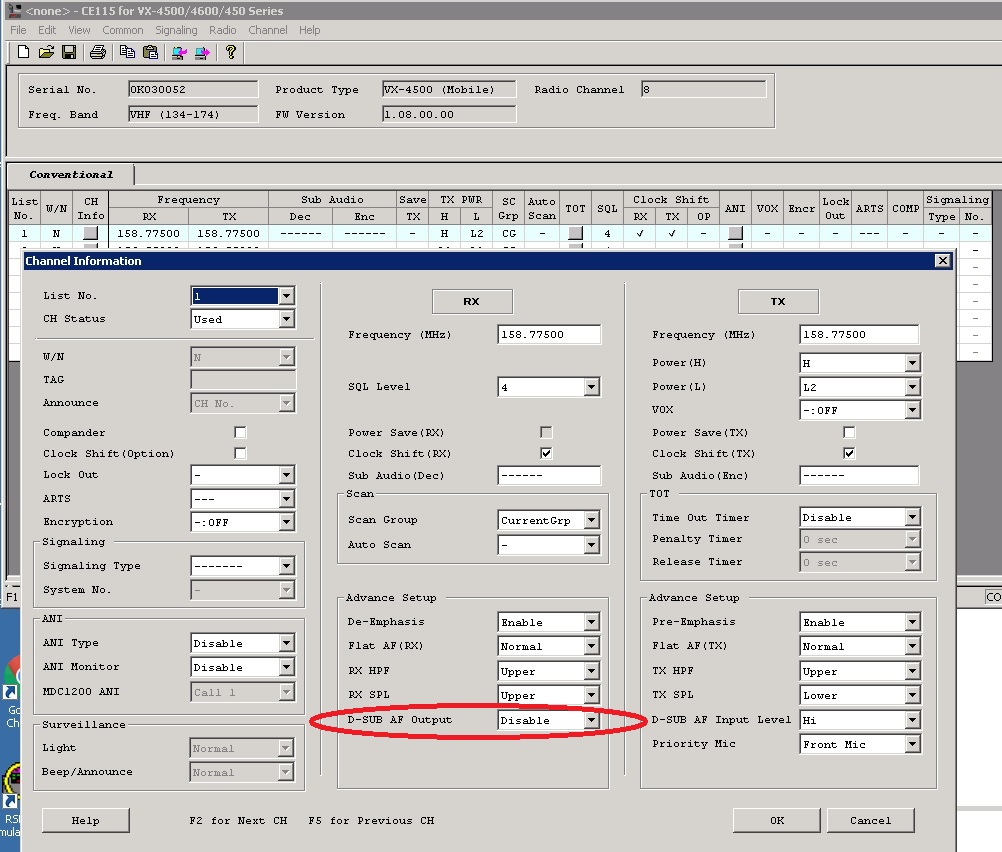Expand the ARTS dropdown
1002x852 pixels.
tap(286, 499)
